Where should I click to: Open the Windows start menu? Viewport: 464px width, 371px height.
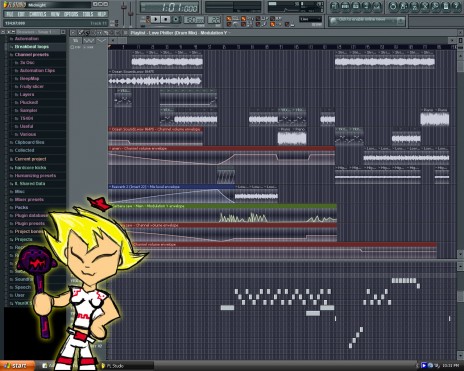[17, 366]
